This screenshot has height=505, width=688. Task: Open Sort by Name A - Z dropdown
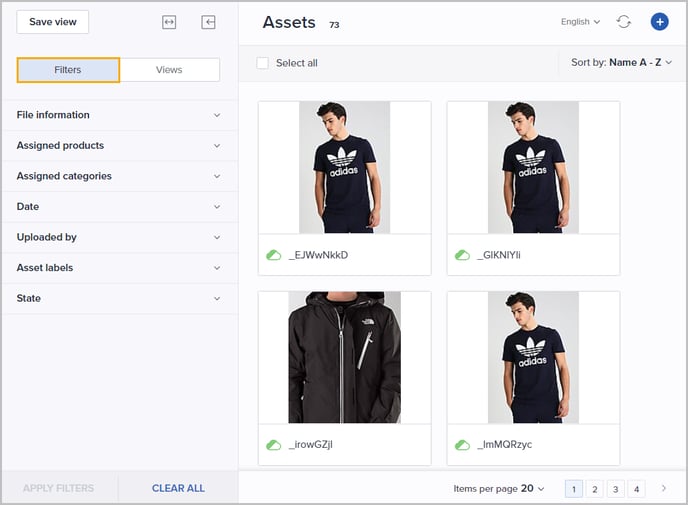(621, 63)
